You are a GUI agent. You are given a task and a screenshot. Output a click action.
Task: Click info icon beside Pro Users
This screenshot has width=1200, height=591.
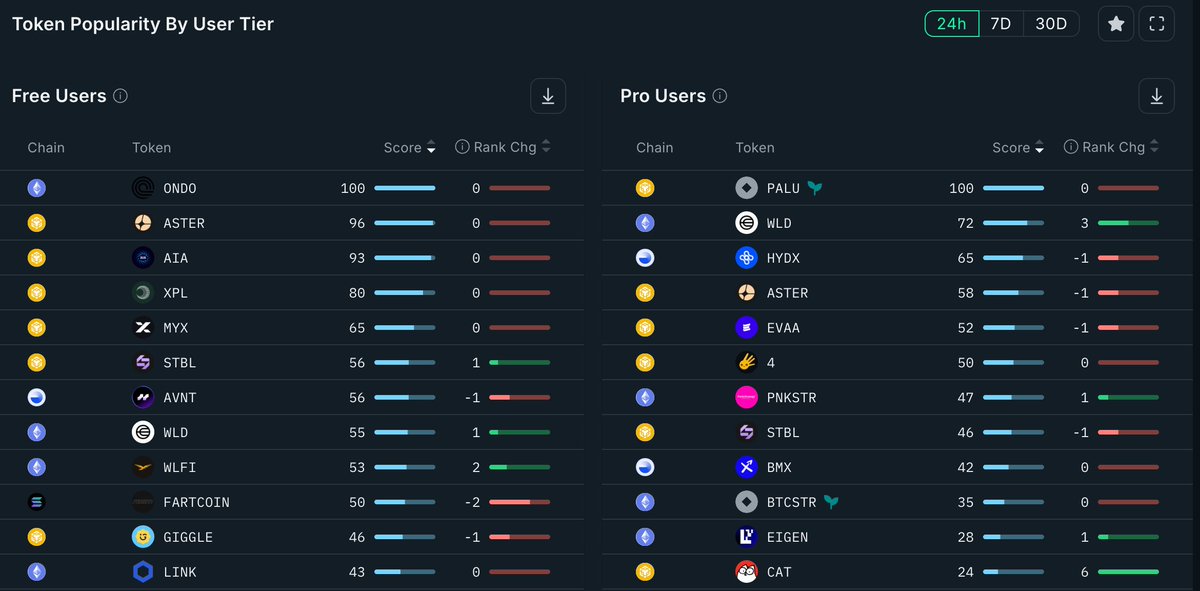click(720, 96)
